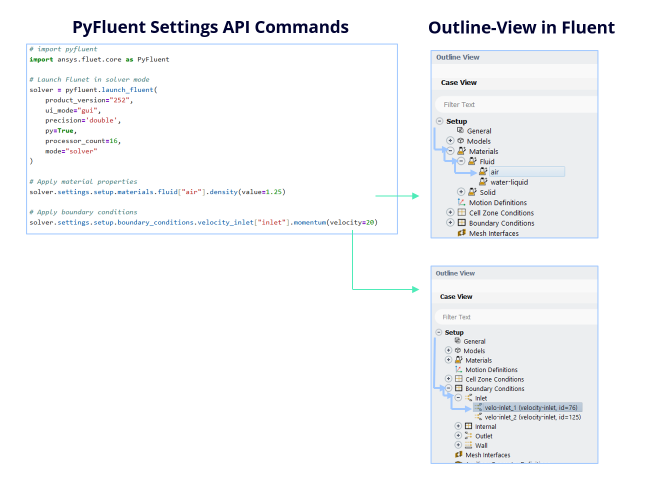Viewport: 647px width, 481px height.
Task: Click the velocity_inlet momentum code line
Action: coord(203,222)
